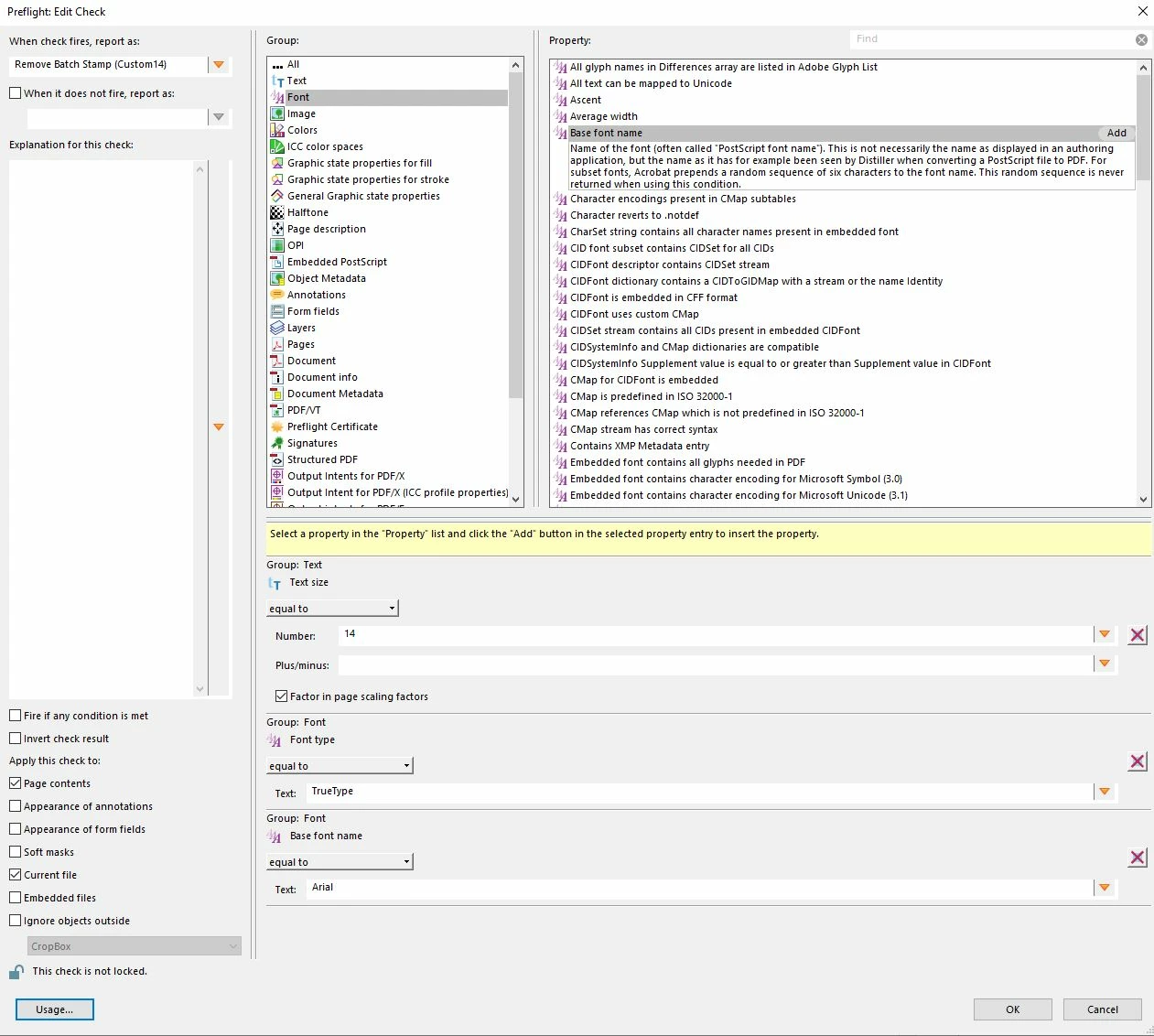The width and height of the screenshot is (1154, 1036).
Task: Uncheck 'Current file' checkbox
Action: coord(16,875)
